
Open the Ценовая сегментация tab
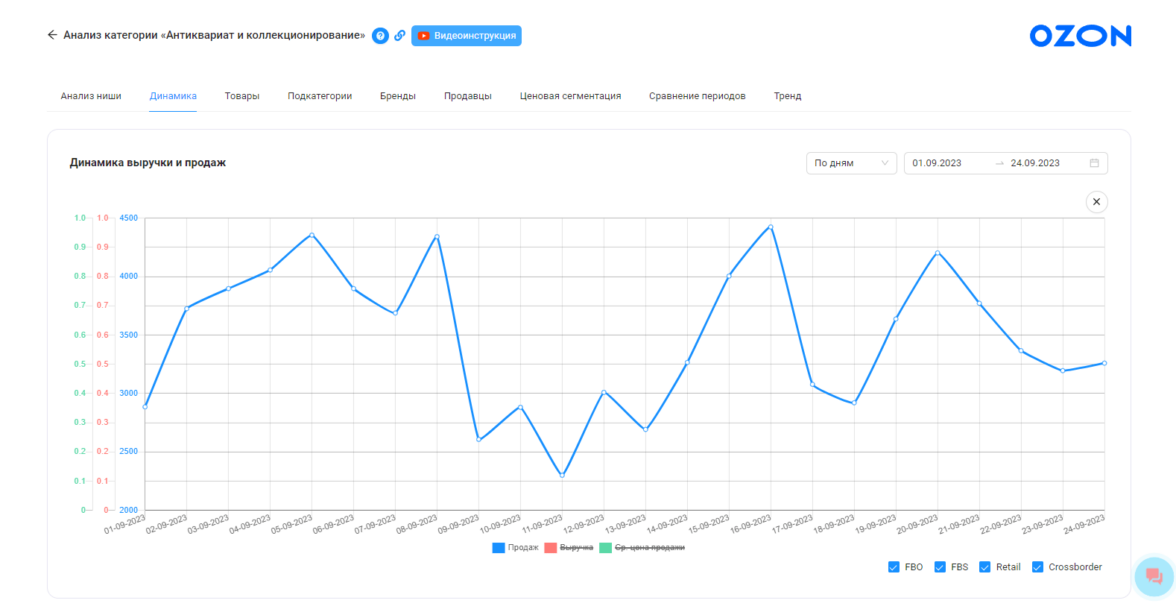570,96
